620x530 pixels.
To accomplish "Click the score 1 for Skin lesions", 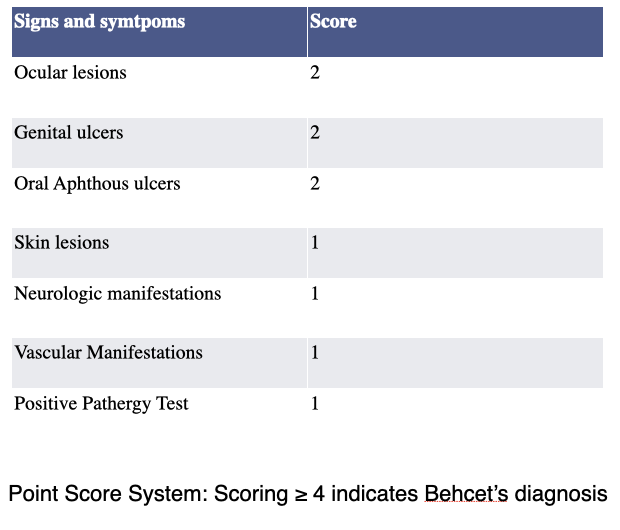I will (315, 243).
